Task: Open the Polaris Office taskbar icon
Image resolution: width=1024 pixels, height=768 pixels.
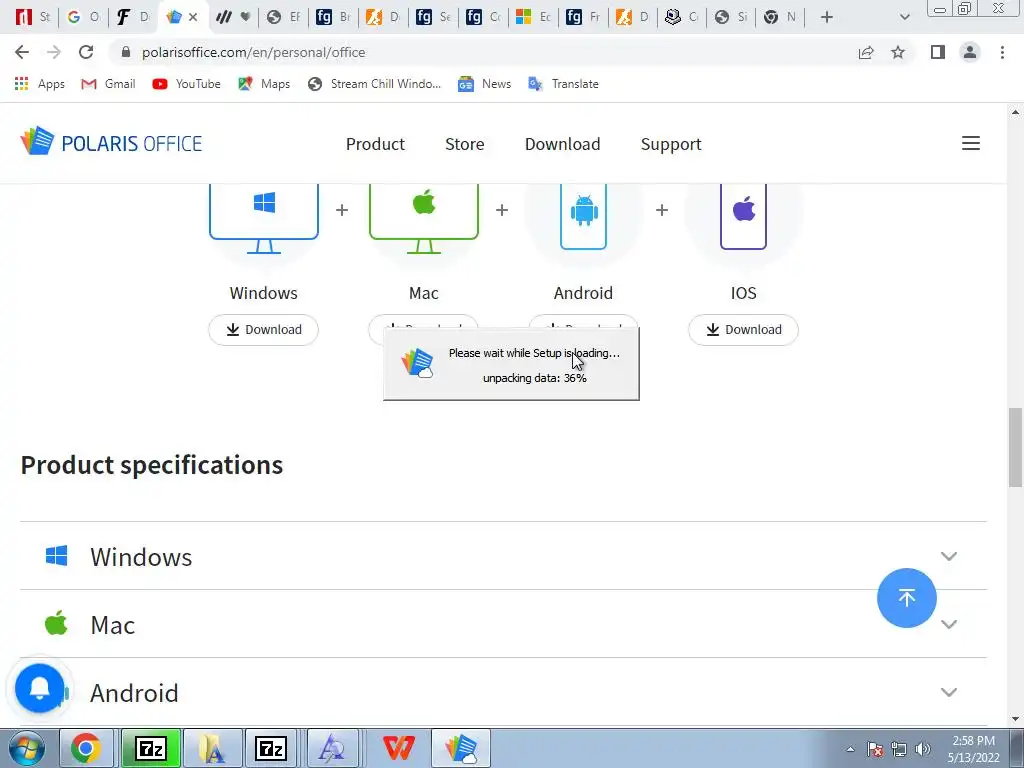Action: point(460,748)
